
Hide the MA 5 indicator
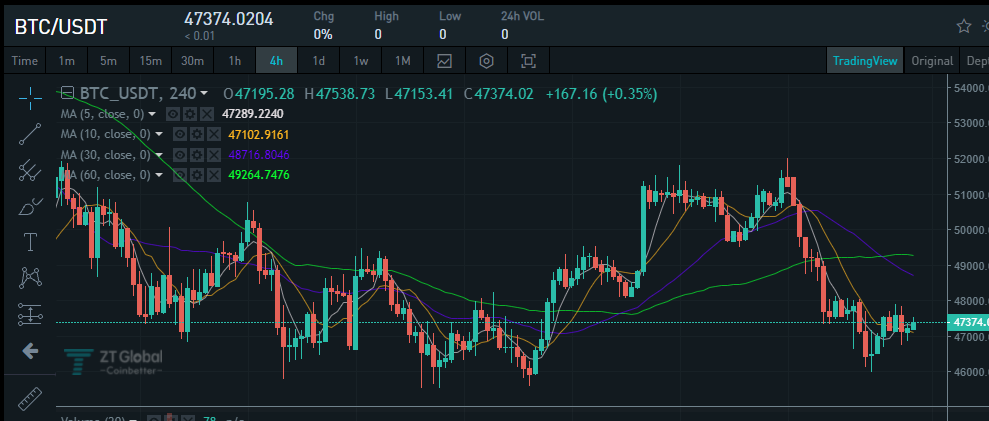(x=173, y=114)
